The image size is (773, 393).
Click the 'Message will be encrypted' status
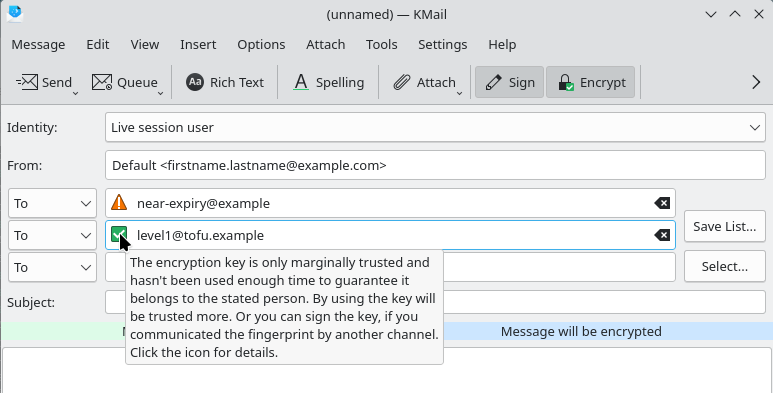[x=581, y=331]
